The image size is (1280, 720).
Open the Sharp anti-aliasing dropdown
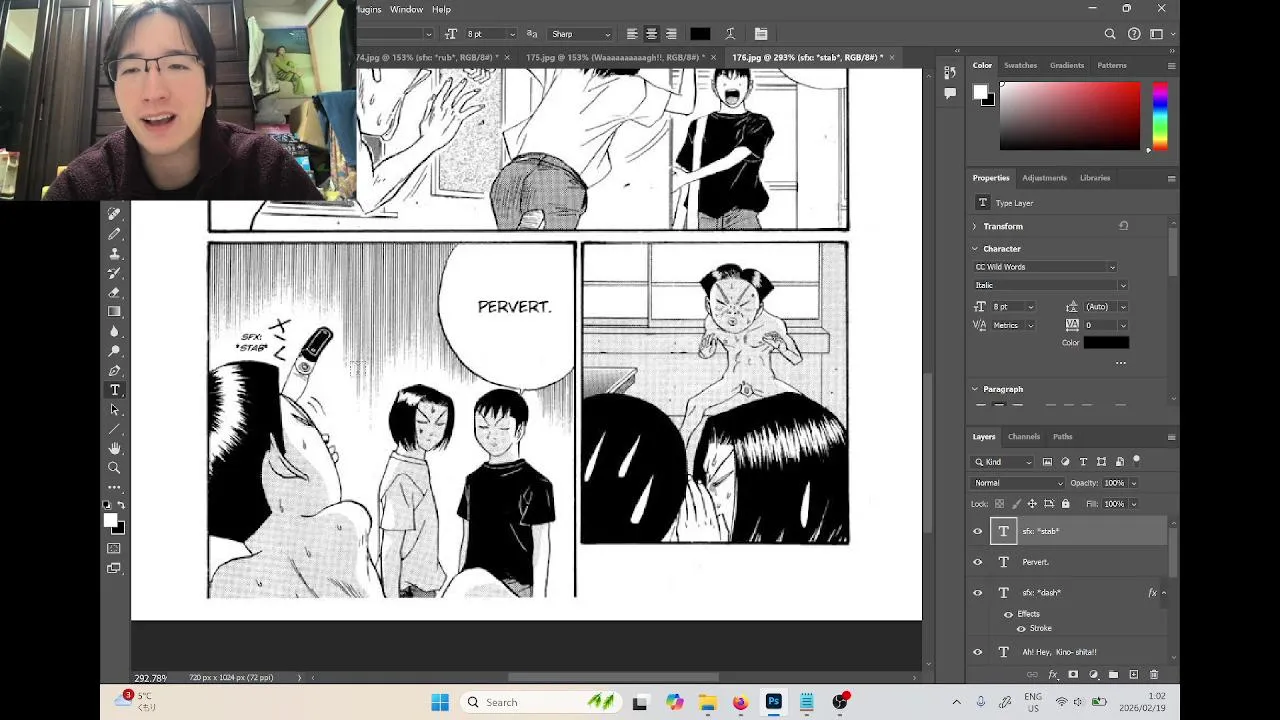coord(580,34)
